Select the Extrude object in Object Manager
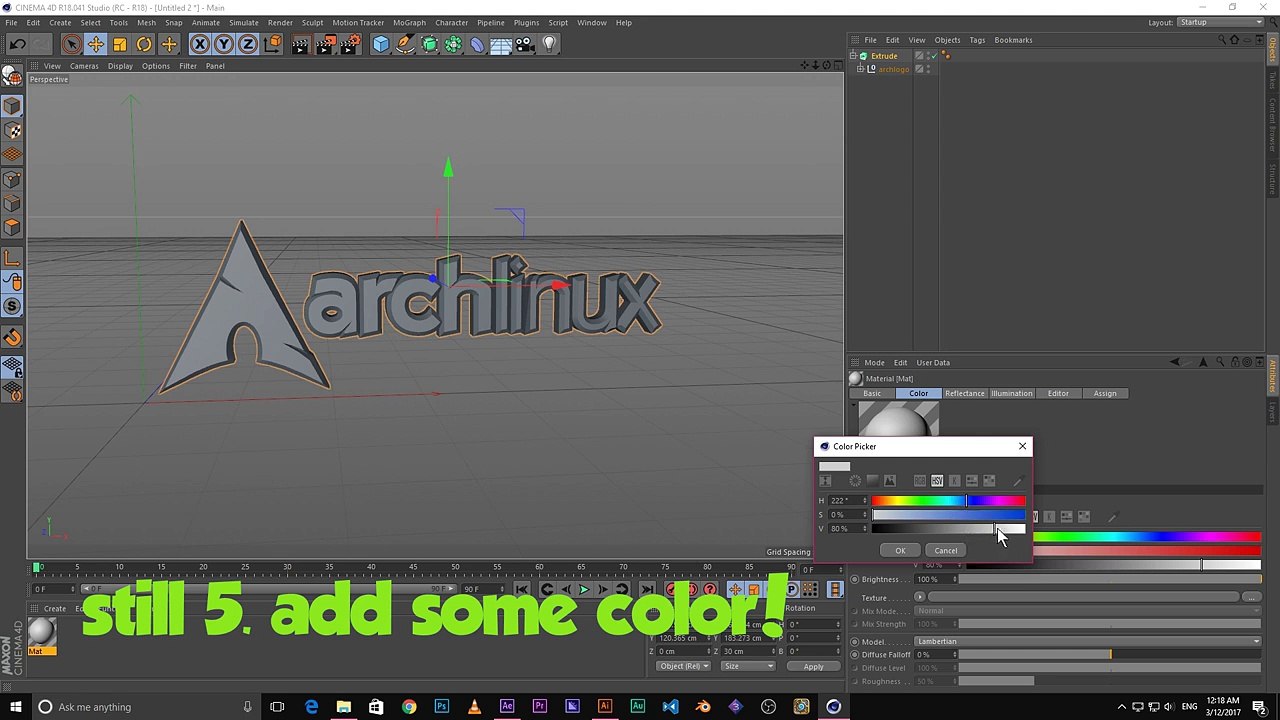The width and height of the screenshot is (1280, 720). (884, 56)
